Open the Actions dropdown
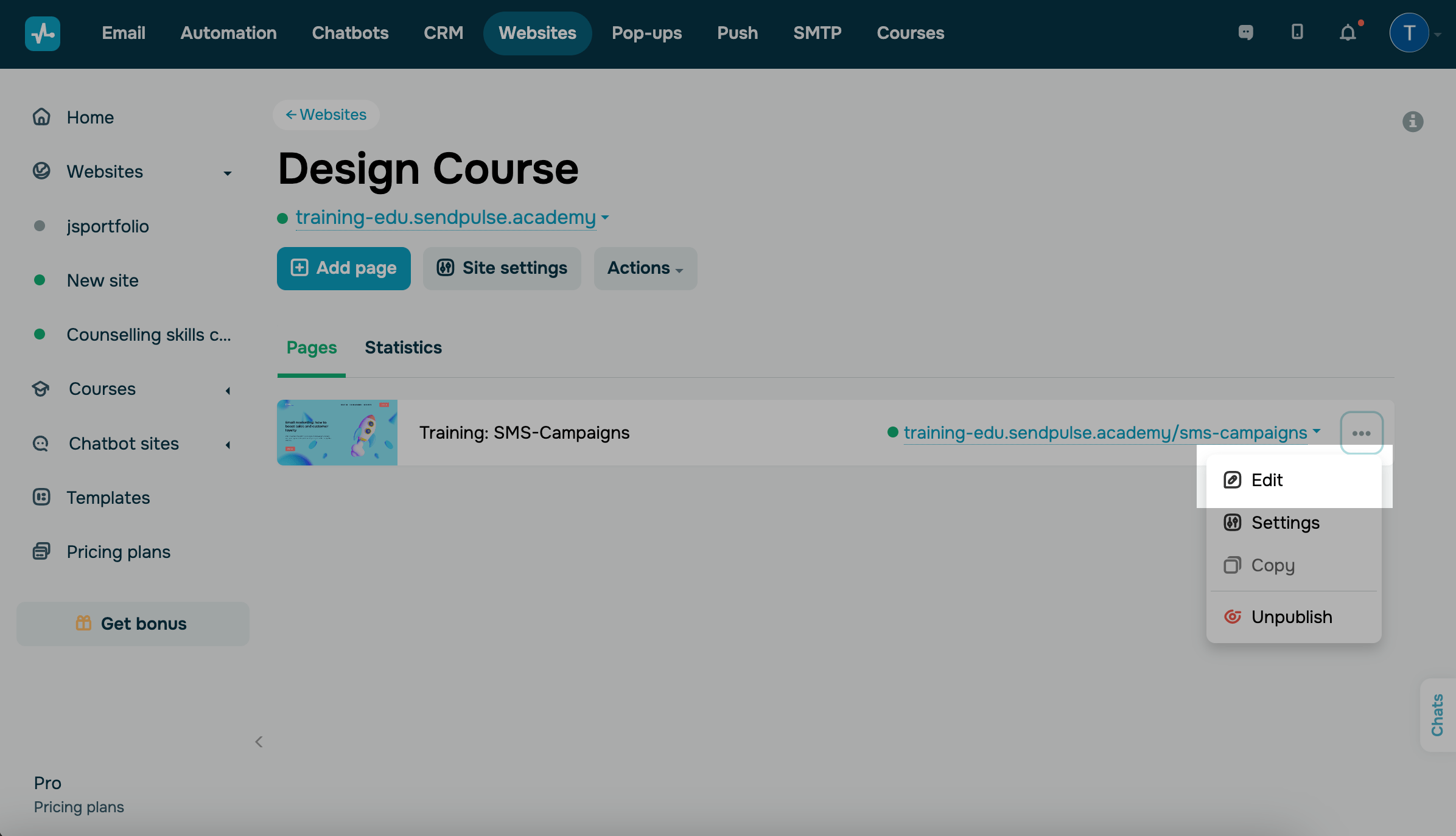Screen dimensions: 1456x836 [645, 268]
